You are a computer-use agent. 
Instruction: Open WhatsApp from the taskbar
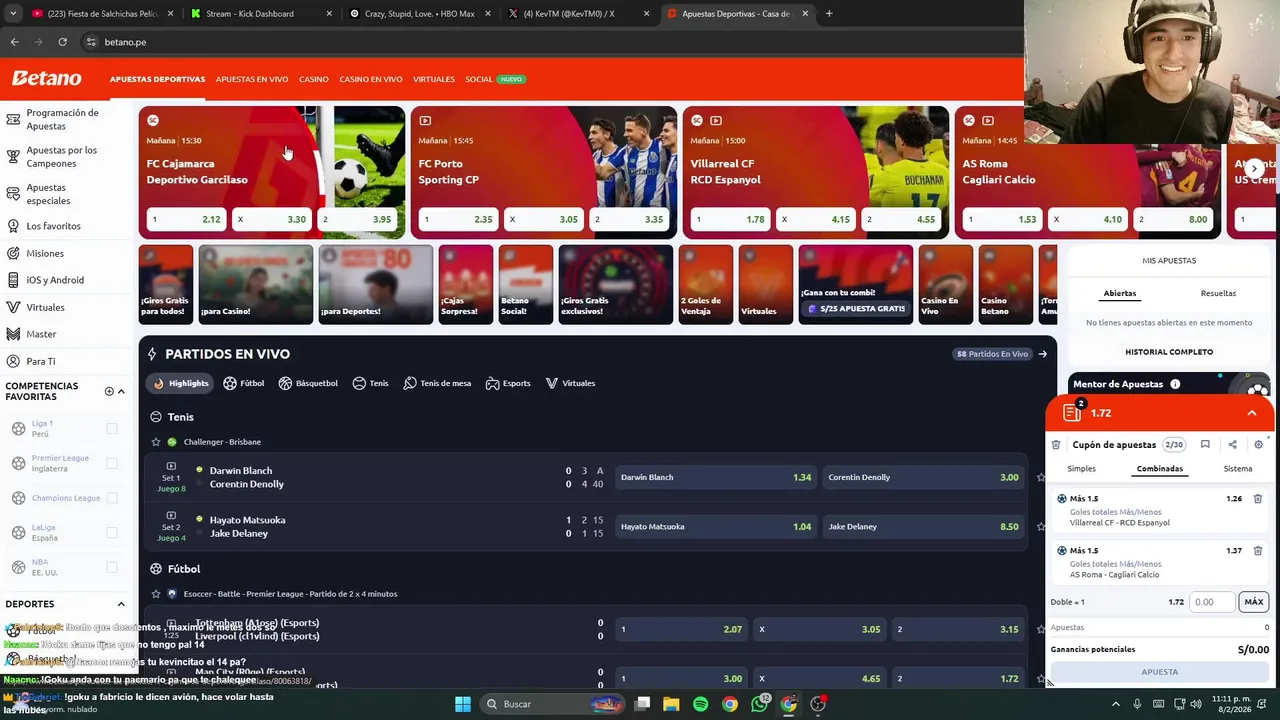coord(759,704)
